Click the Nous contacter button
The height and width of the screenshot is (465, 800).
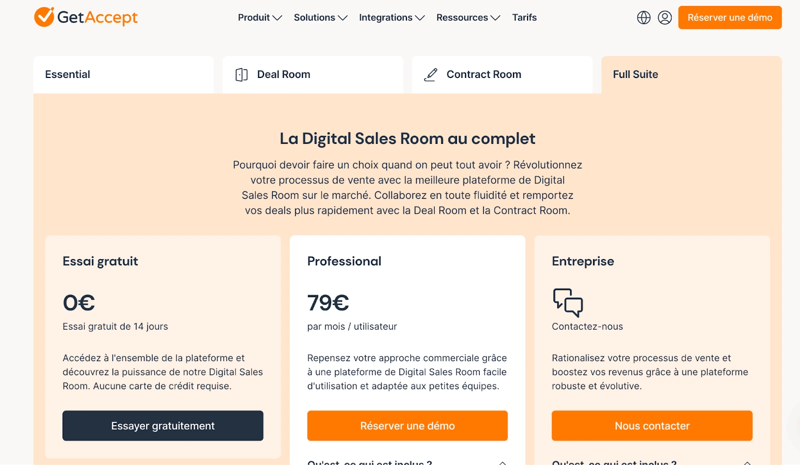click(652, 426)
